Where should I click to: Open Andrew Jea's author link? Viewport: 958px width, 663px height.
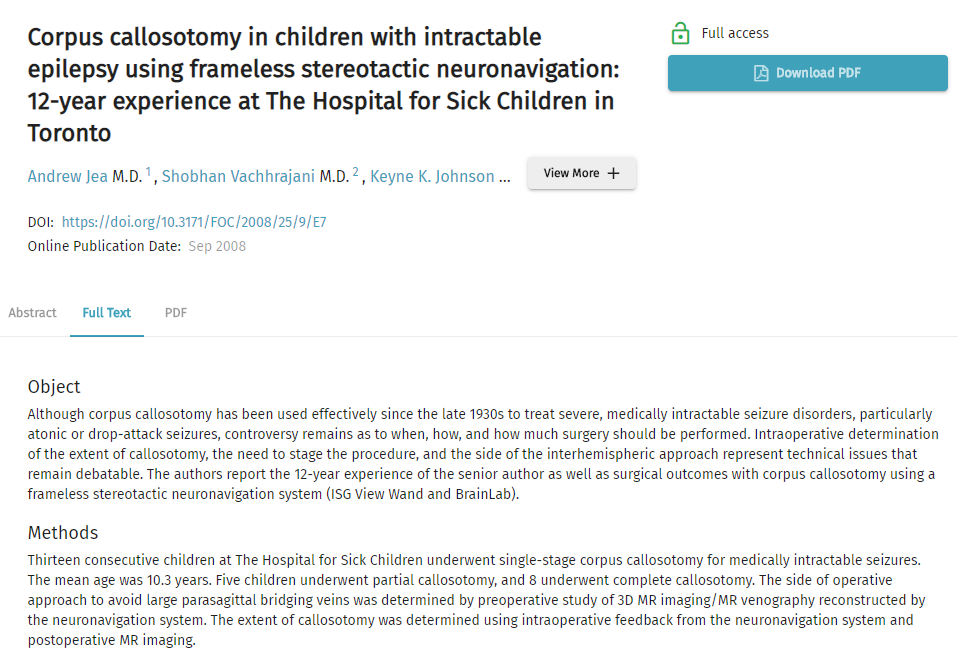(68, 177)
